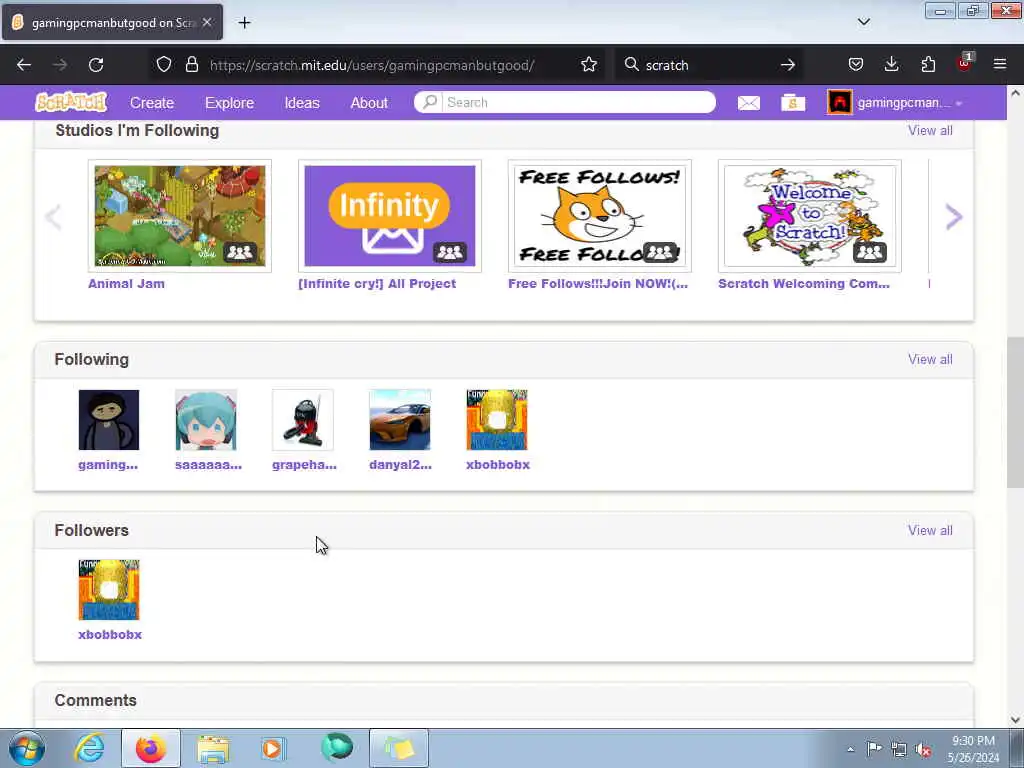The image size is (1024, 768).
Task: Click the disabled forward arrow button
Action: point(59,65)
